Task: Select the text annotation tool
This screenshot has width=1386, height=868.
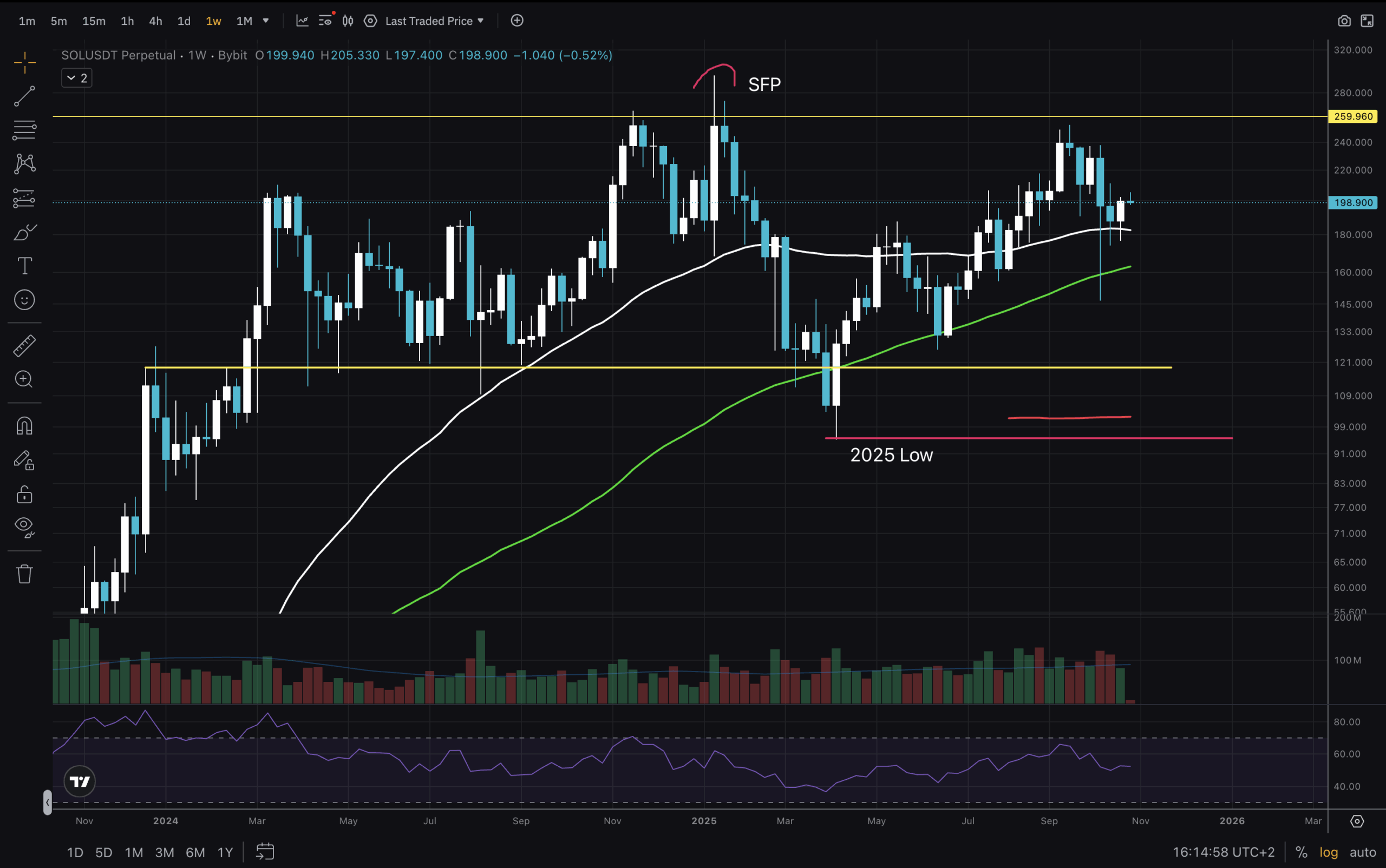Action: pos(24,266)
